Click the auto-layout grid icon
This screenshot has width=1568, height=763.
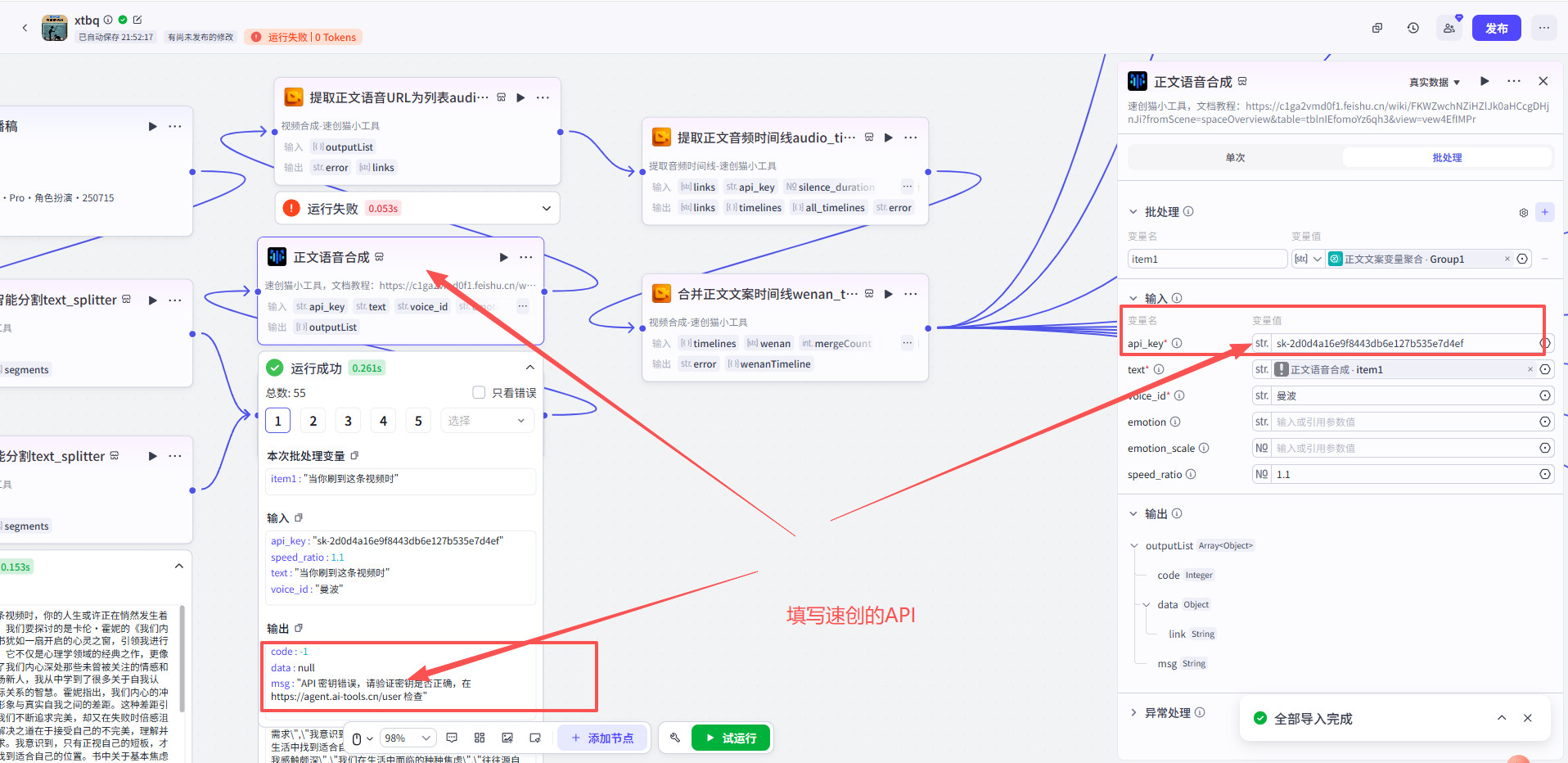coord(480,738)
